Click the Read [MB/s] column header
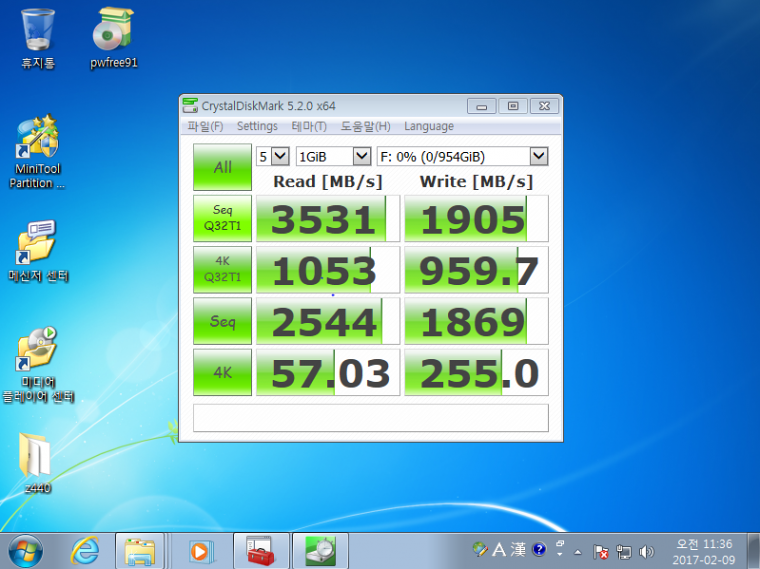Viewport: 760px width, 569px height. point(328,182)
